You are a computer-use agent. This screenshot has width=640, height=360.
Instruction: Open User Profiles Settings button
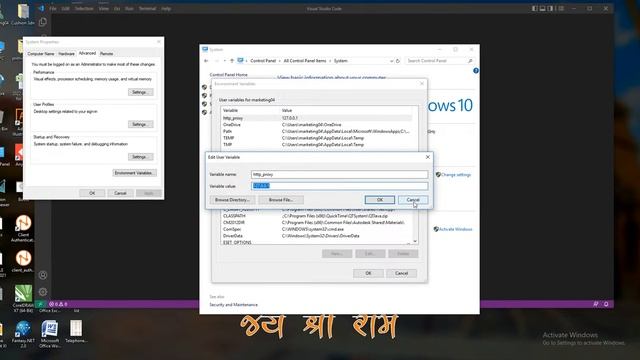pyautogui.click(x=140, y=124)
